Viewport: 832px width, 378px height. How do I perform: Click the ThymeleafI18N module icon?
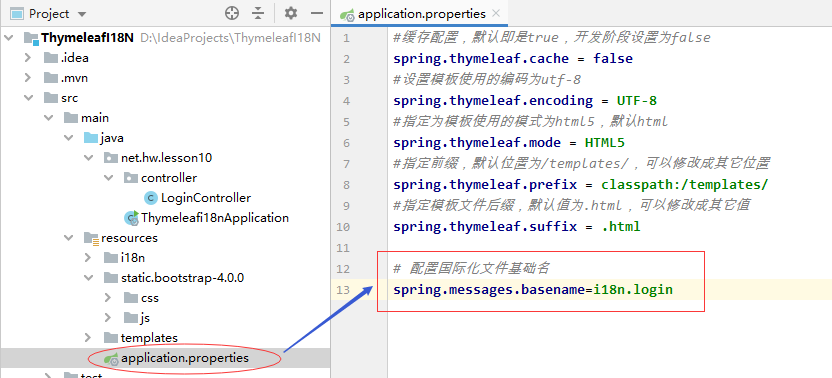point(31,38)
